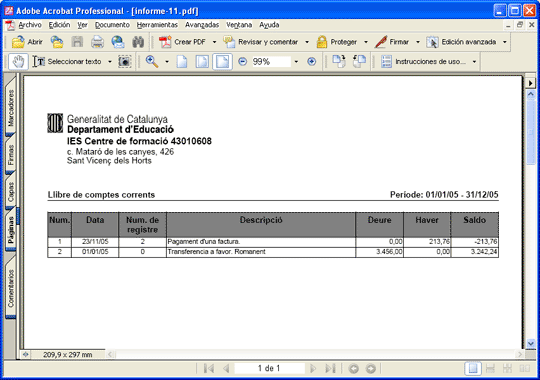Select the Hand tool
The width and height of the screenshot is (540, 380).
(x=18, y=62)
